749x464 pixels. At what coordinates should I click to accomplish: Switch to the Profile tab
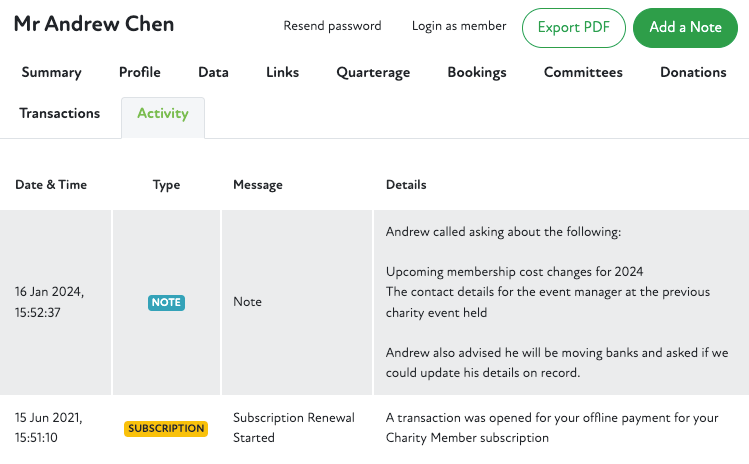[140, 72]
